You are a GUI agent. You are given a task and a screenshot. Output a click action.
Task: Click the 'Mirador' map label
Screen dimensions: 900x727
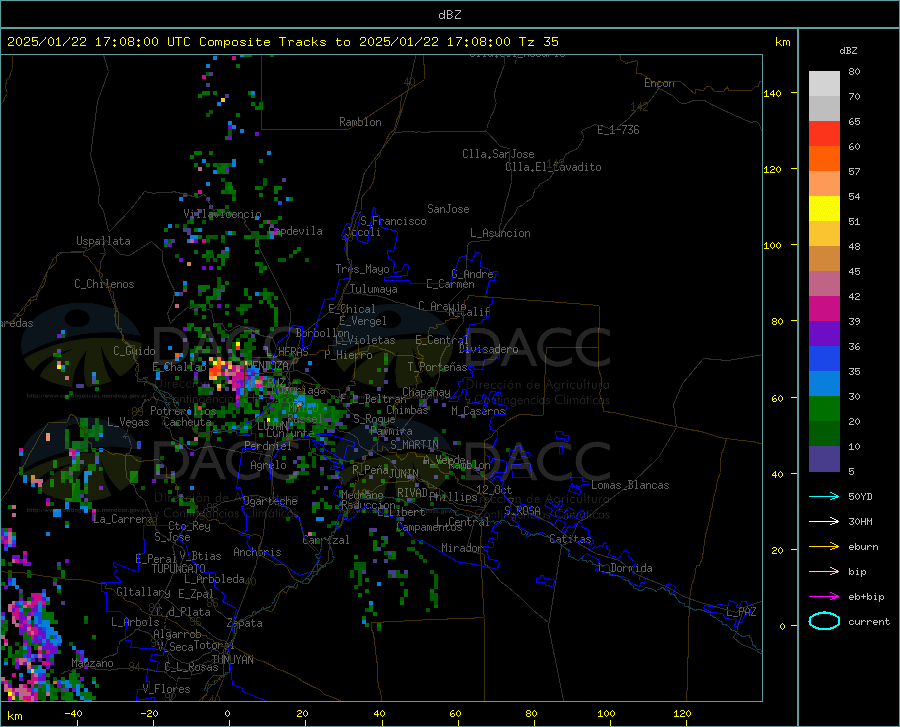pos(461,549)
